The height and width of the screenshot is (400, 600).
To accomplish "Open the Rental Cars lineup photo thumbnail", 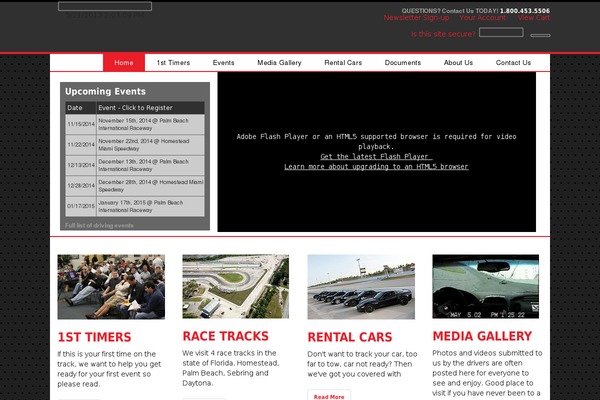I will (361, 287).
